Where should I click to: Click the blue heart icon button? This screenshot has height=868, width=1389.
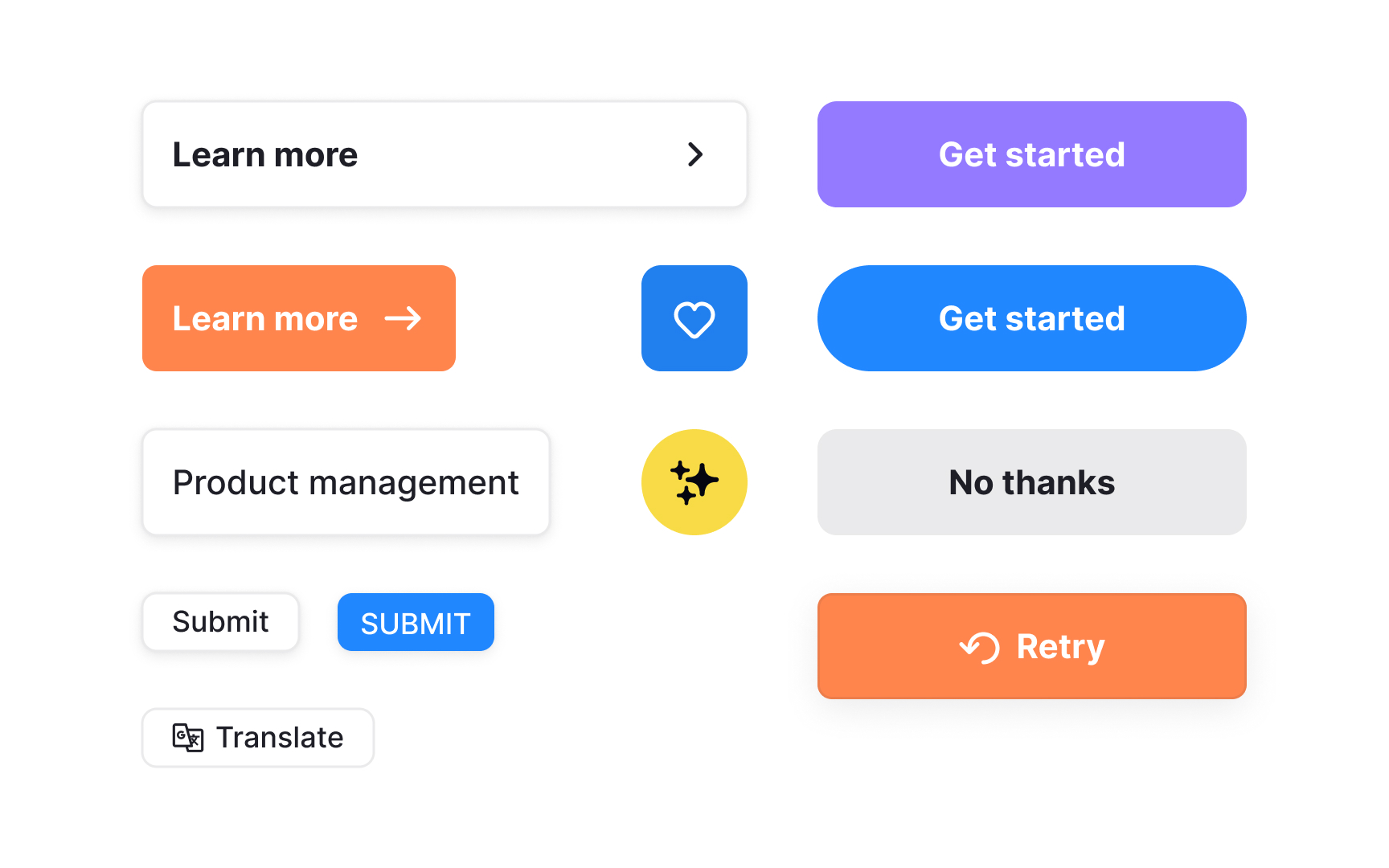[x=694, y=318]
